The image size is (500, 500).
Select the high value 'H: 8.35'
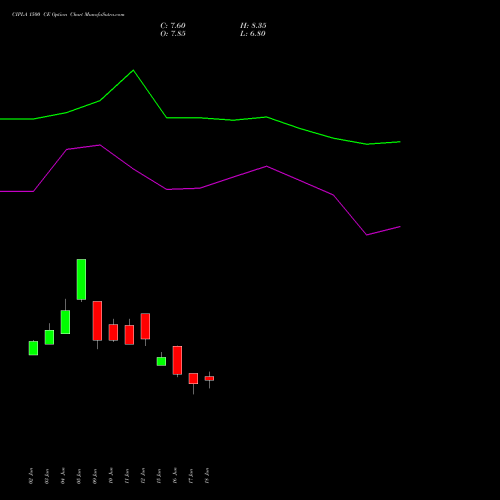253,26
